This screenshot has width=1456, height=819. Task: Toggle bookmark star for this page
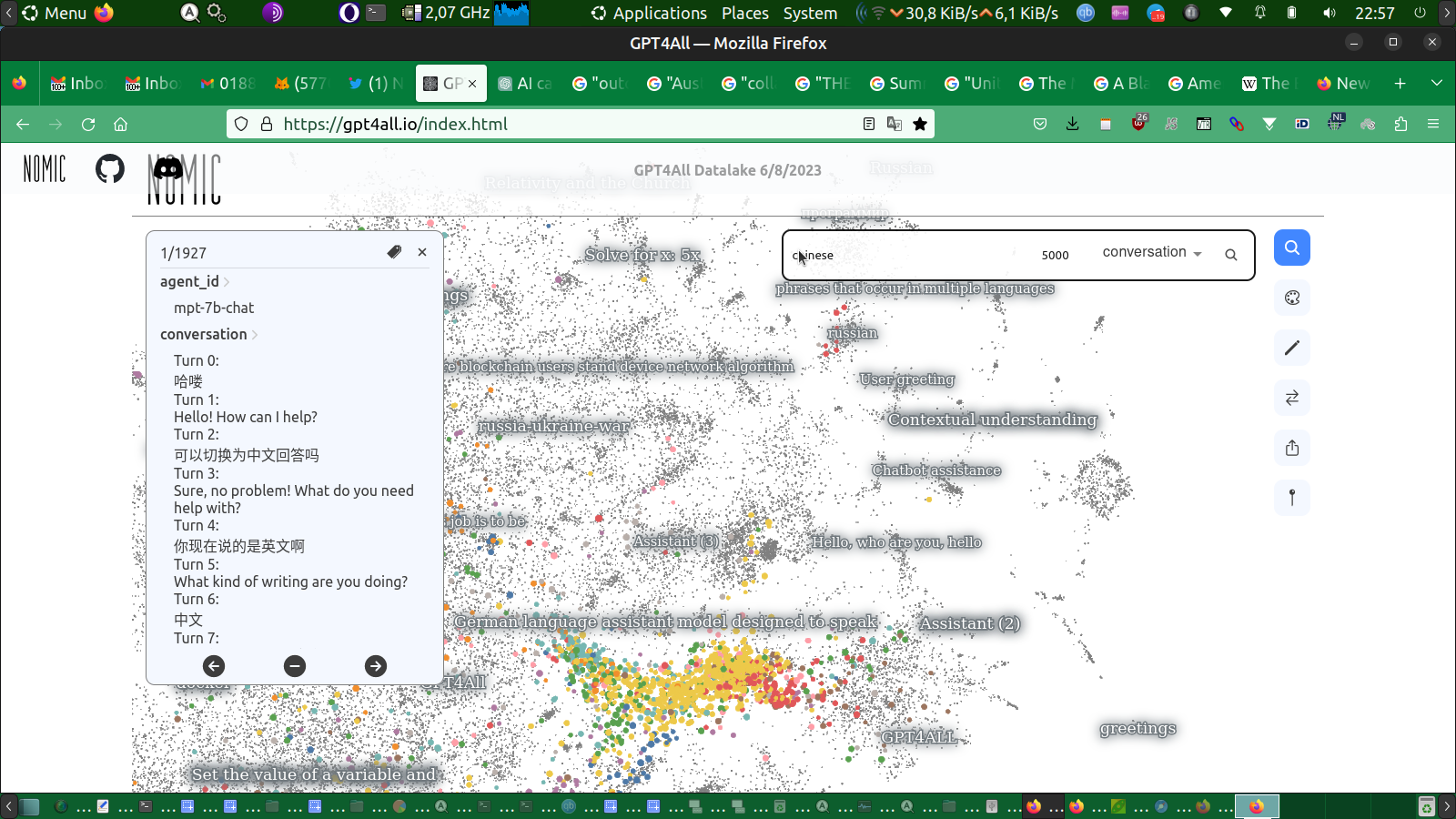tap(920, 124)
